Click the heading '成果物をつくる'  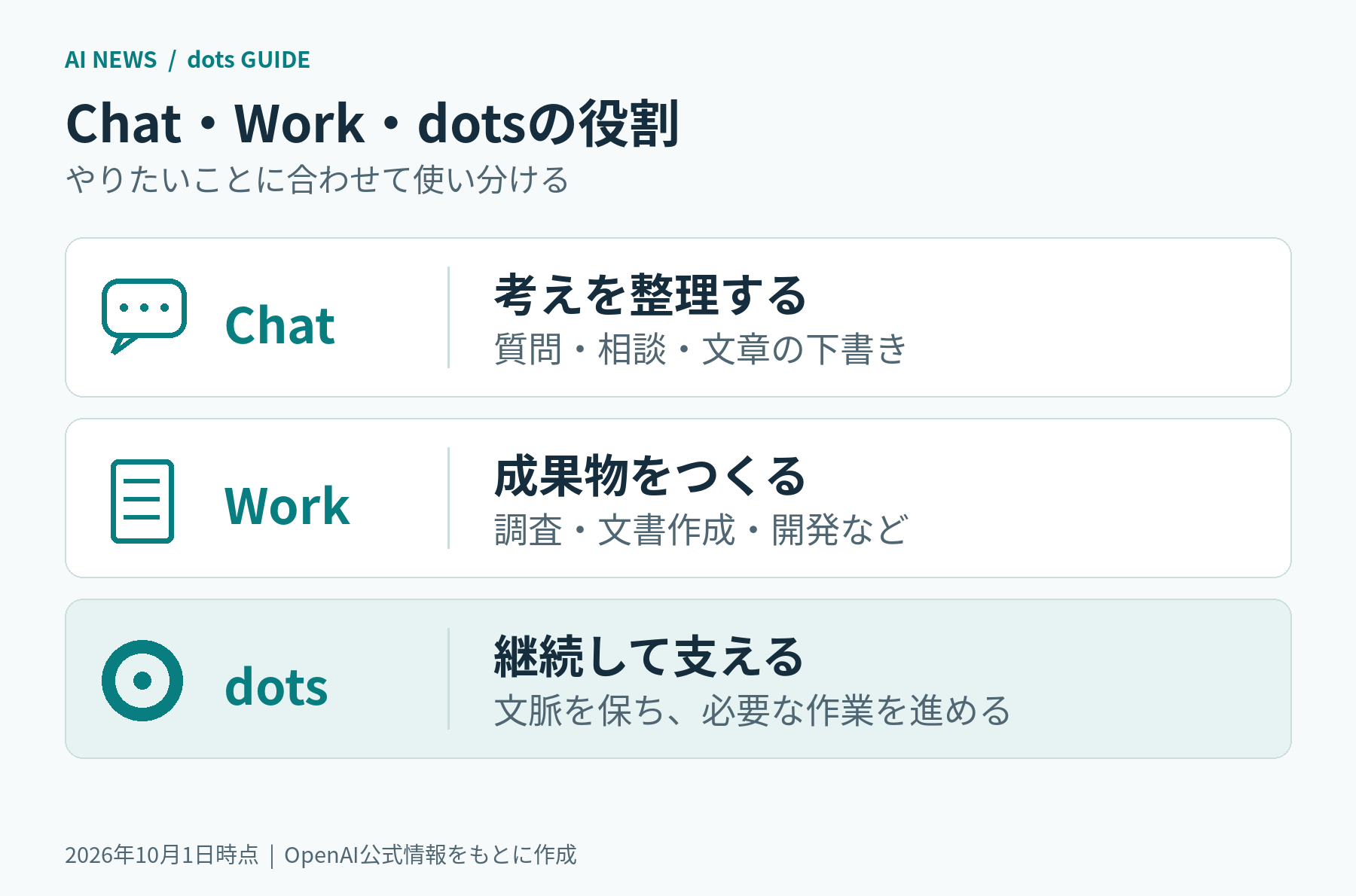click(651, 475)
